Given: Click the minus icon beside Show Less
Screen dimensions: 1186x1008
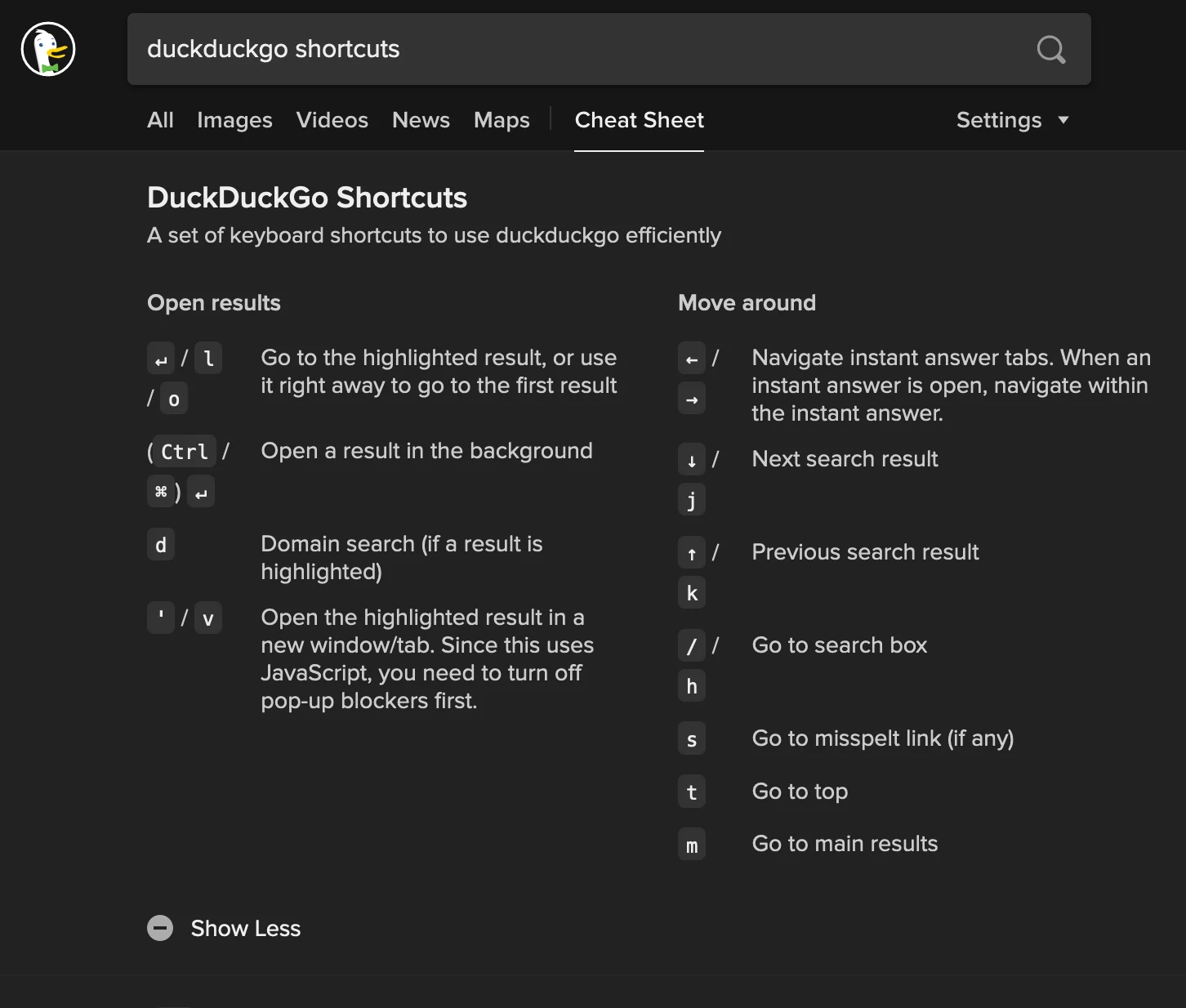Looking at the screenshot, I should 160,928.
